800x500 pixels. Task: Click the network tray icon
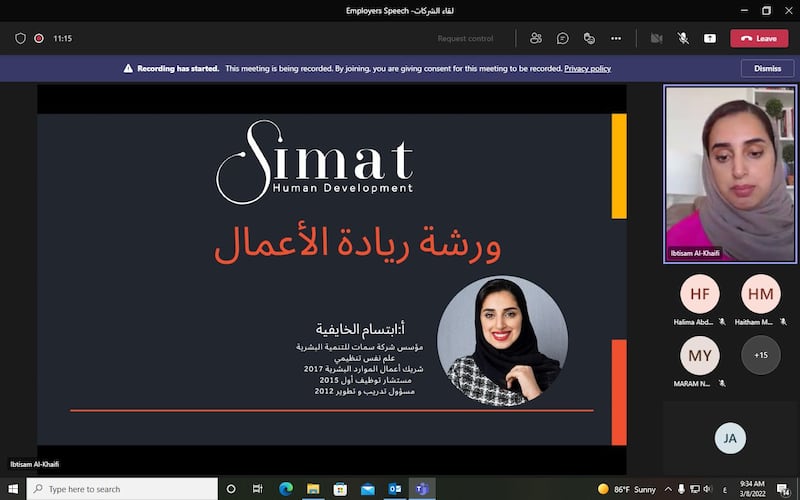point(694,489)
